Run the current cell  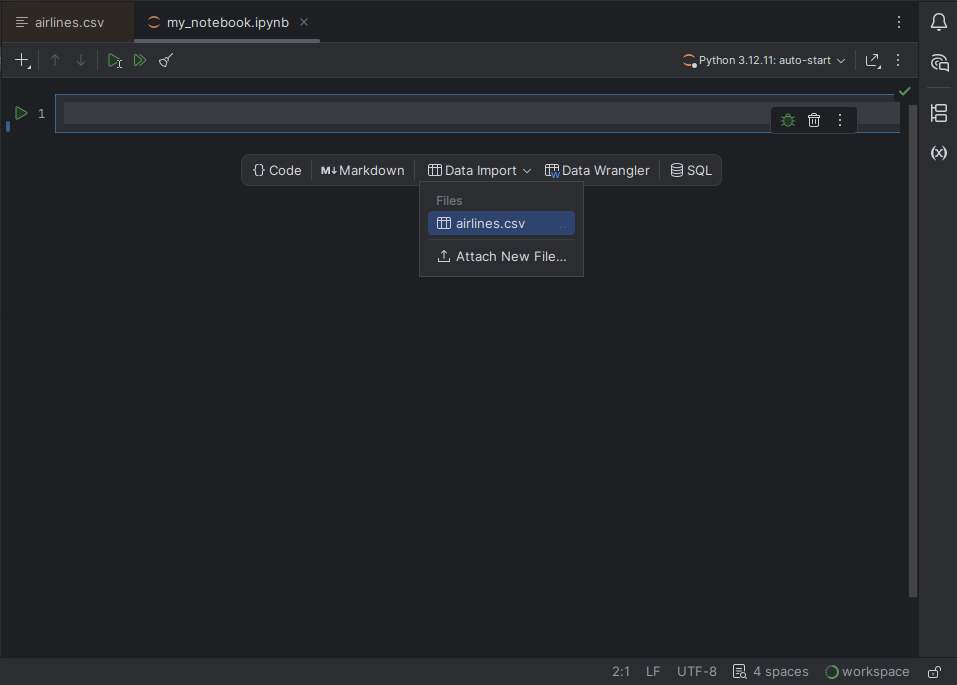114,60
